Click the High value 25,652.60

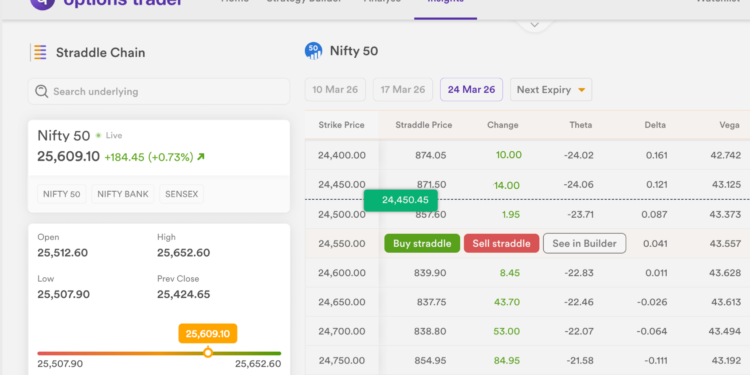coord(184,253)
